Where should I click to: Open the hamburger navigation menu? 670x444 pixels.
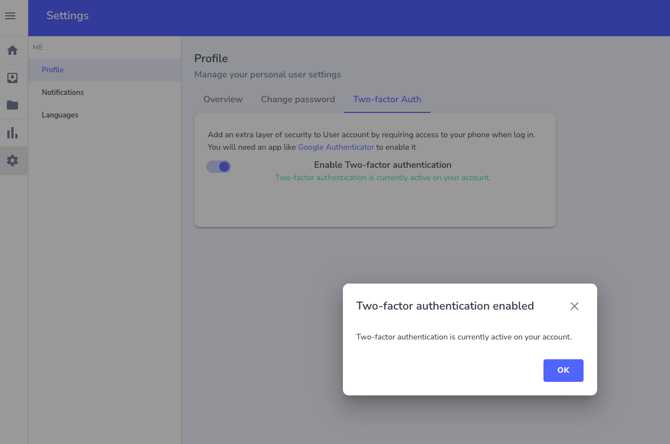point(10,16)
